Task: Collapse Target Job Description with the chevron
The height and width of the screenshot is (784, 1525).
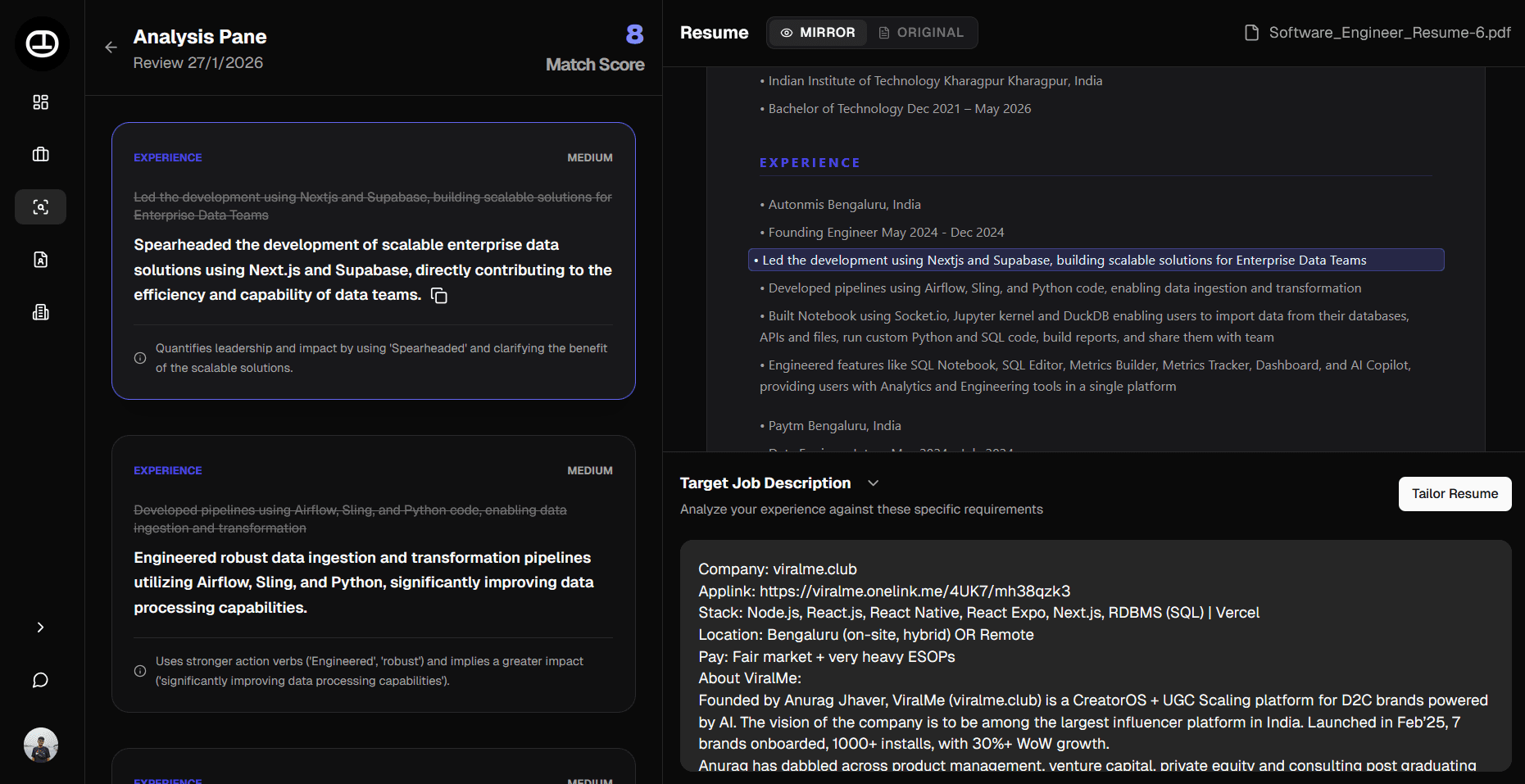Action: click(x=874, y=483)
